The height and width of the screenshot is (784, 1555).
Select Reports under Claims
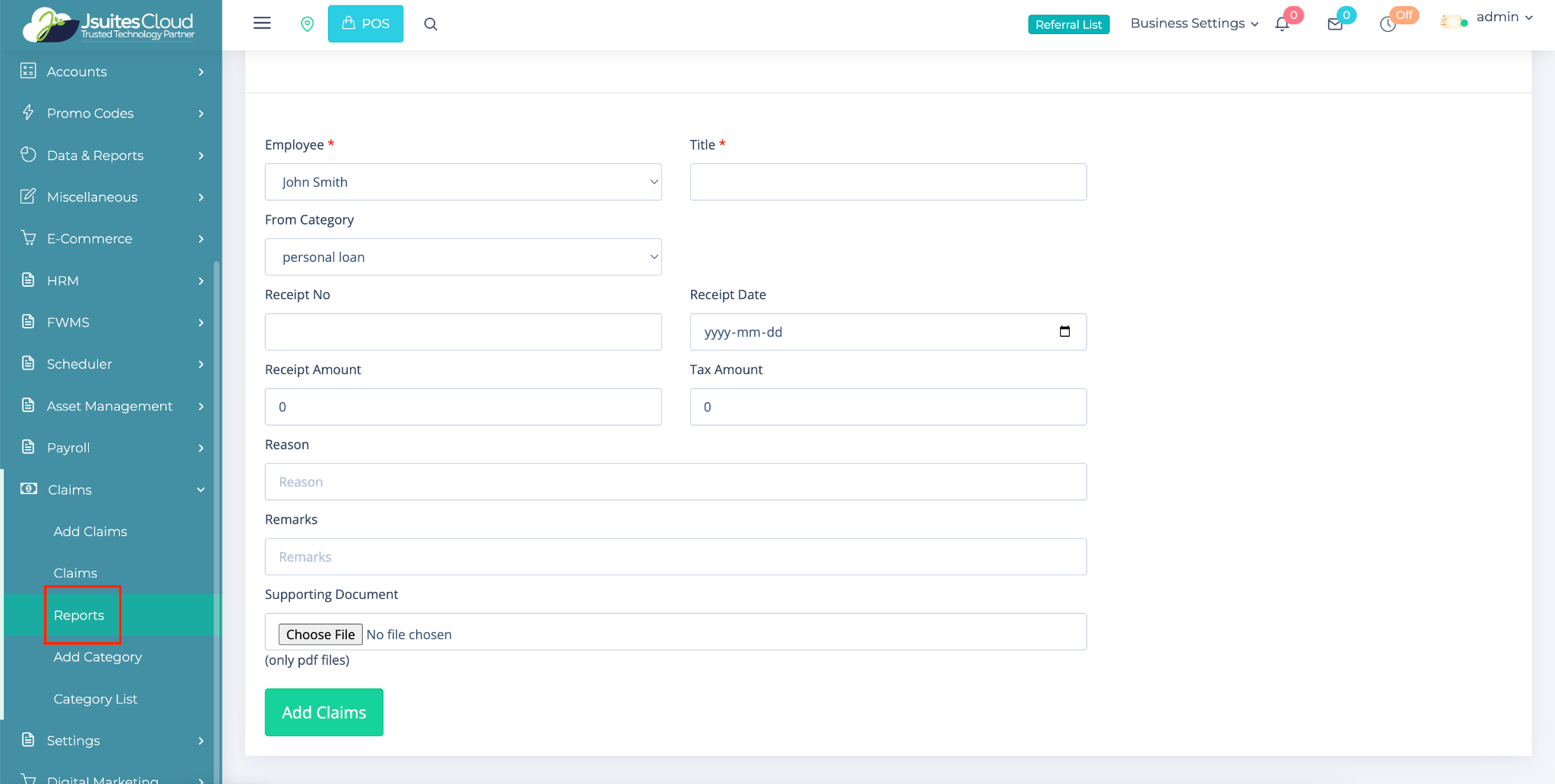79,616
